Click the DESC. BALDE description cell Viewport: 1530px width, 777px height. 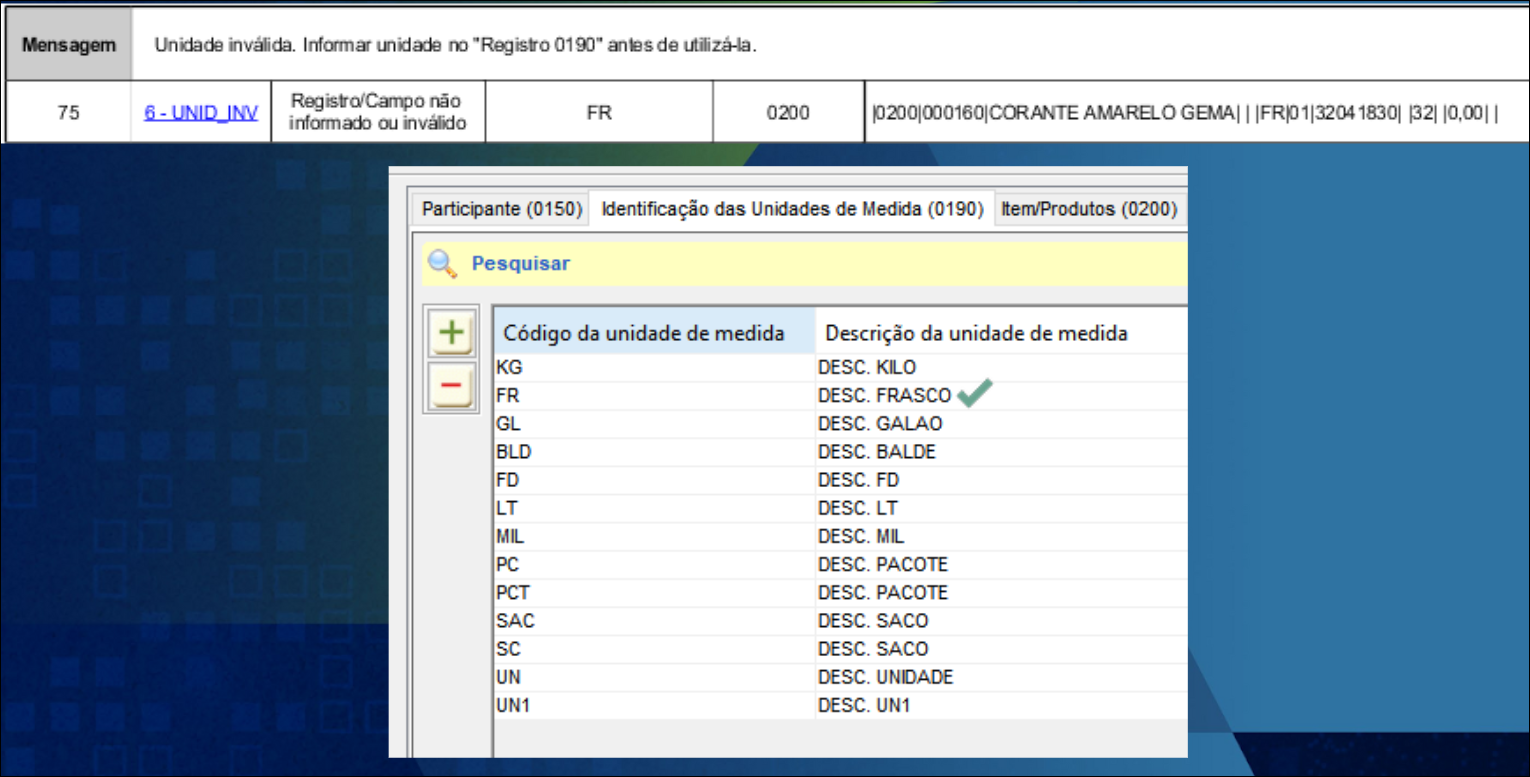tap(1001, 452)
